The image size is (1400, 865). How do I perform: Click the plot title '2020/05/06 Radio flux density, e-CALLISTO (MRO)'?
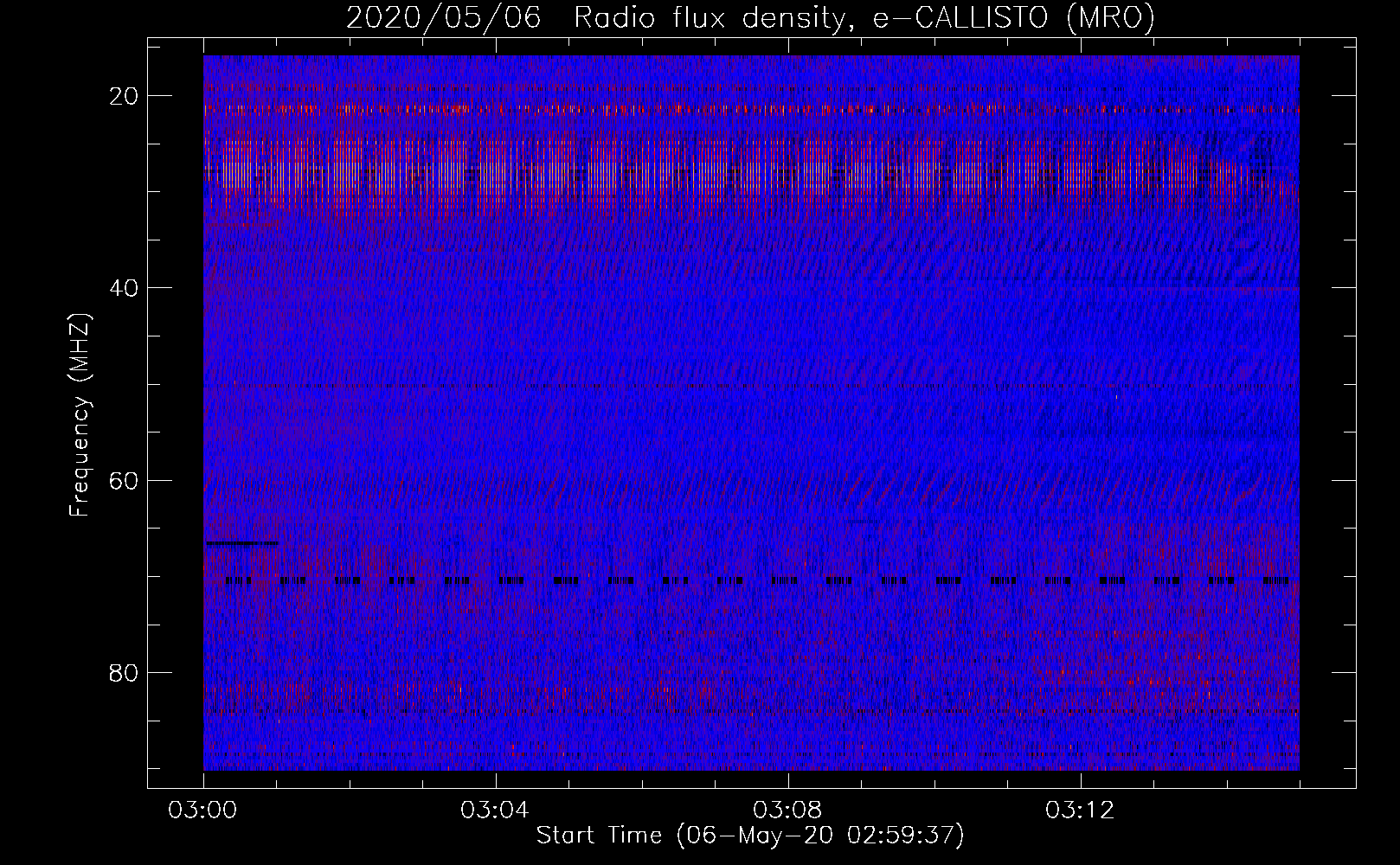click(x=750, y=17)
